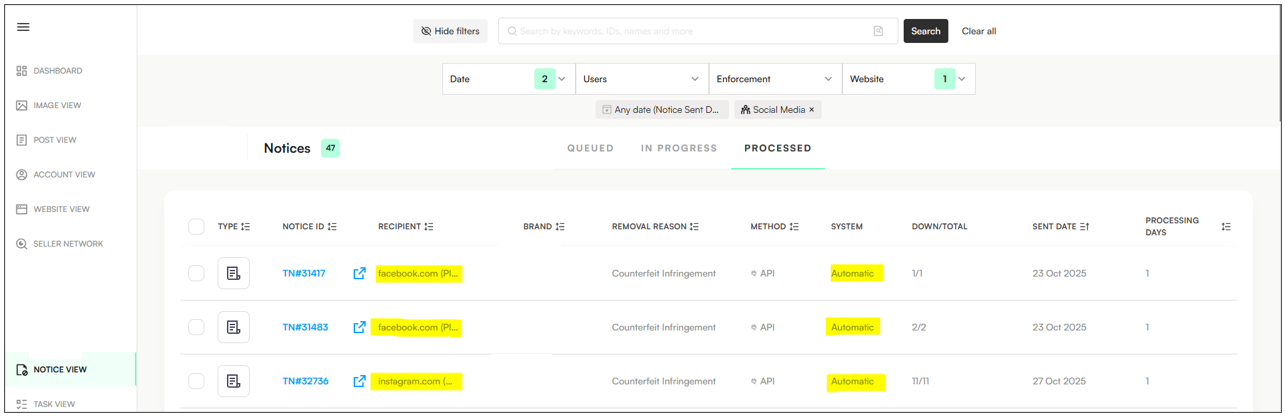This screenshot has width=1285, height=416.
Task: Check the box for notice TN#31417
Action: 196,273
